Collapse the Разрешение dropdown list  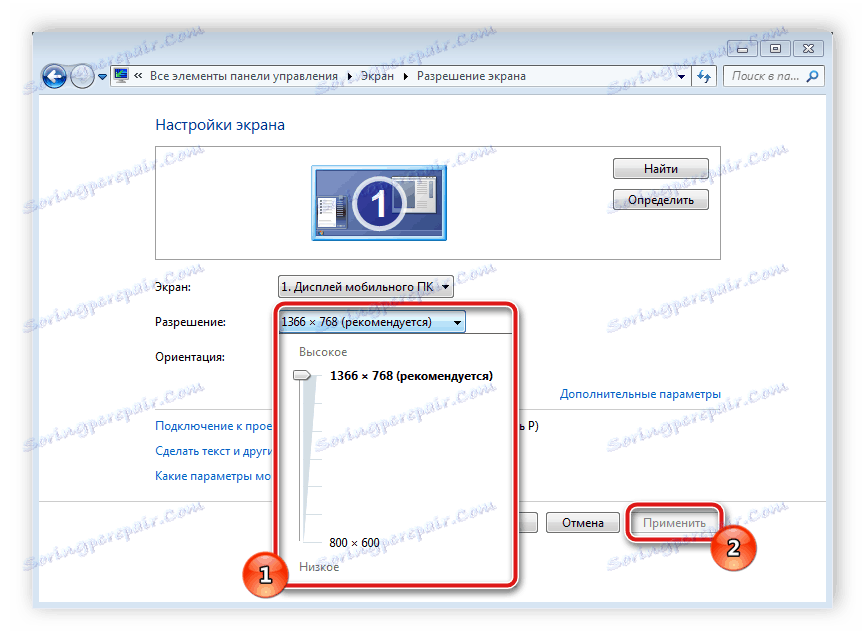(457, 322)
